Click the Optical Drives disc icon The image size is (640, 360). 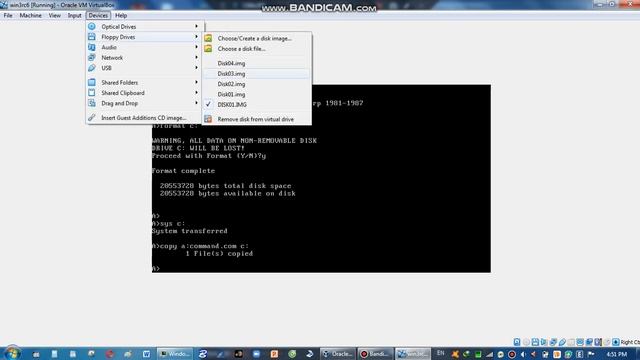tap(92, 27)
